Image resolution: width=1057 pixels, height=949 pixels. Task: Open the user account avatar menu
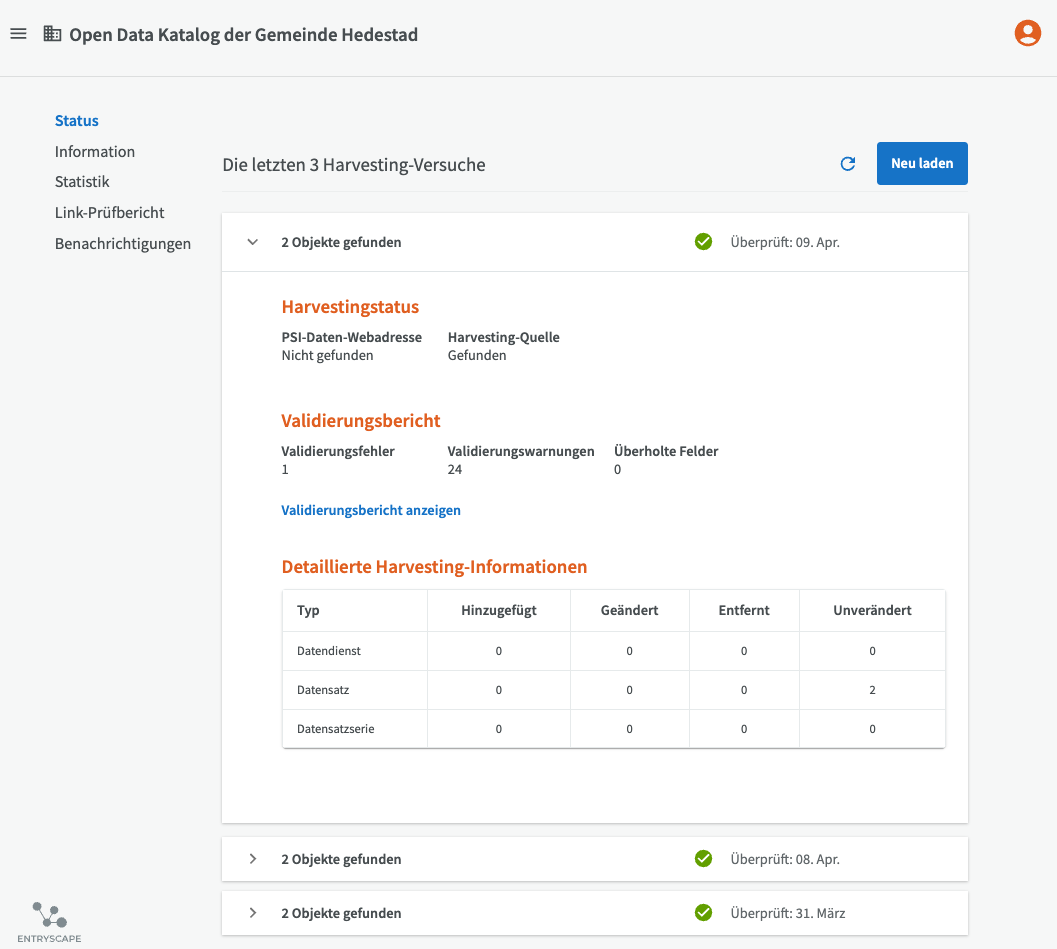pyautogui.click(x=1027, y=33)
